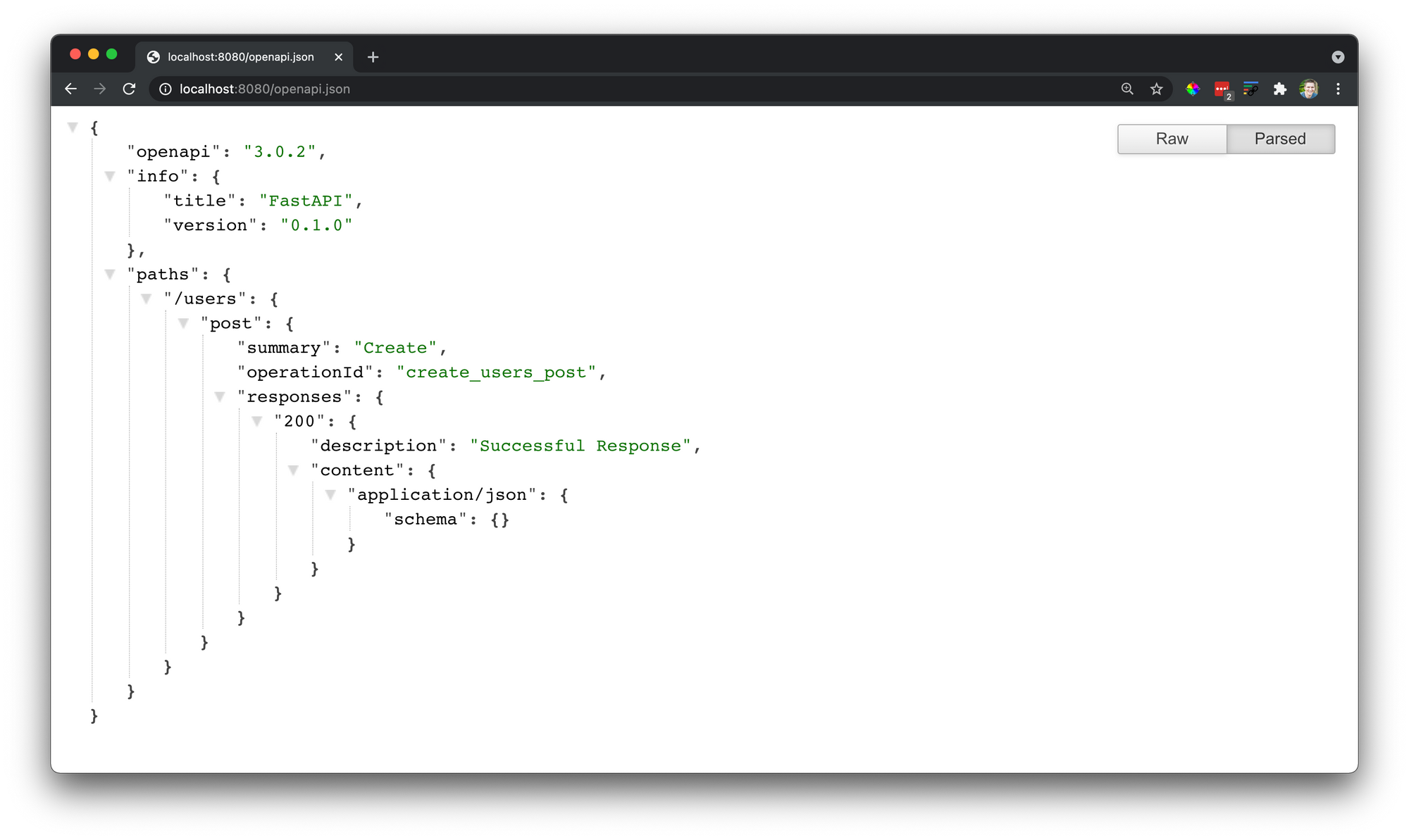Bookmark this page with the star icon
The width and height of the screenshot is (1409, 840).
(1156, 89)
